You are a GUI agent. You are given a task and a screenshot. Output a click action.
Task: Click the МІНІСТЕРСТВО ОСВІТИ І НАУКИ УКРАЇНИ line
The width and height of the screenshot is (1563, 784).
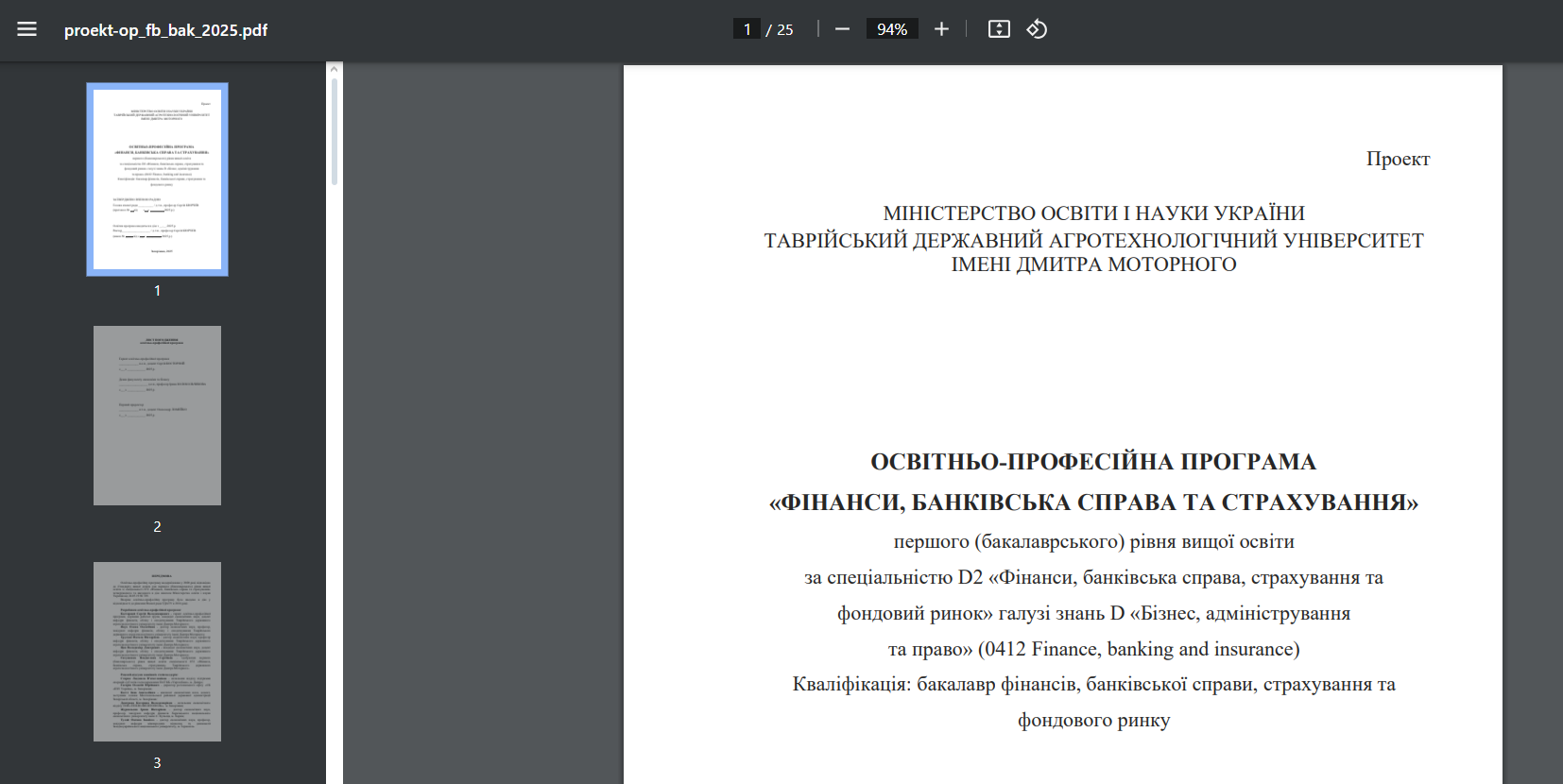[1093, 213]
